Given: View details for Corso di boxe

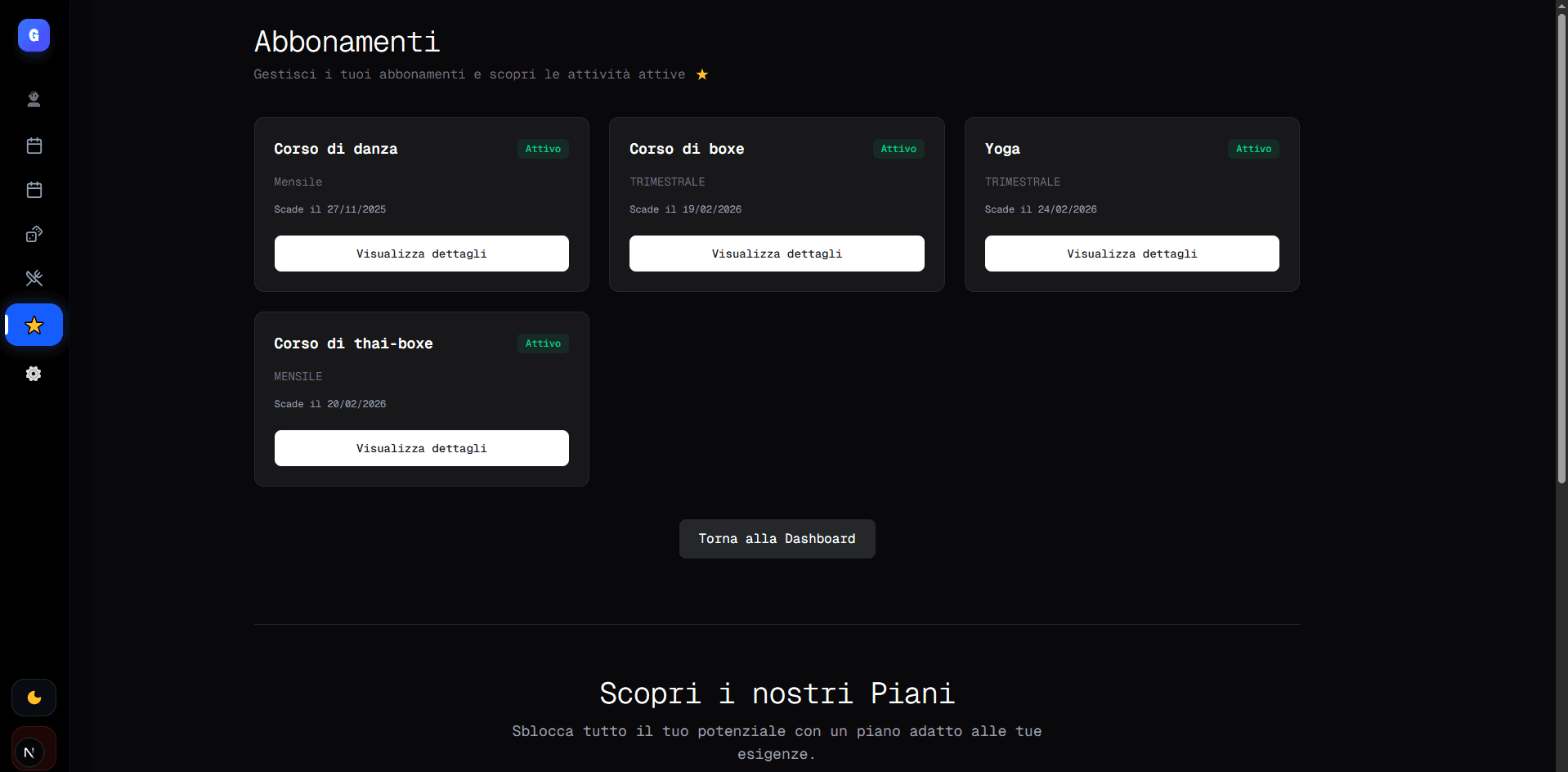Looking at the screenshot, I should 777,254.
